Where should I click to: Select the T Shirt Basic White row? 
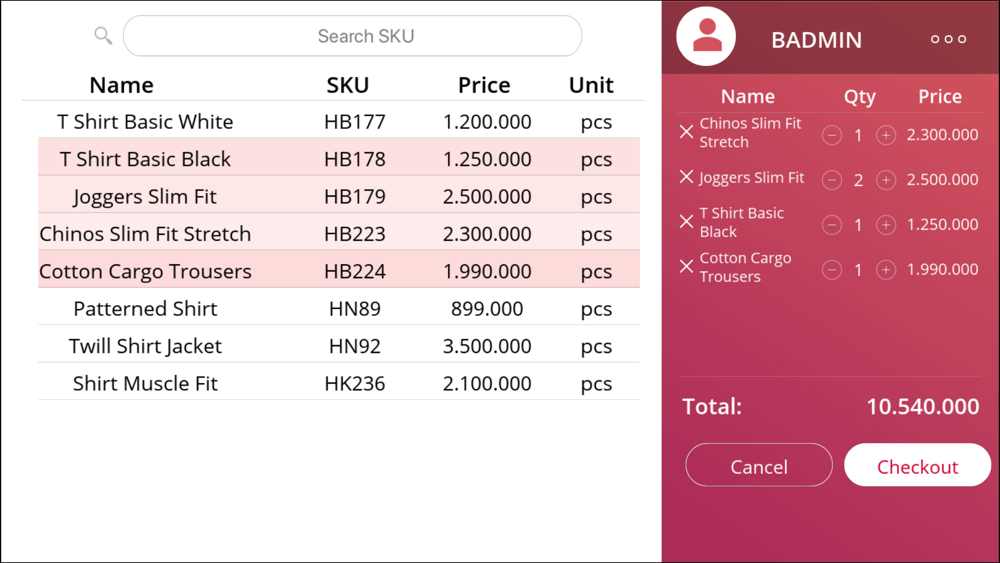[339, 121]
